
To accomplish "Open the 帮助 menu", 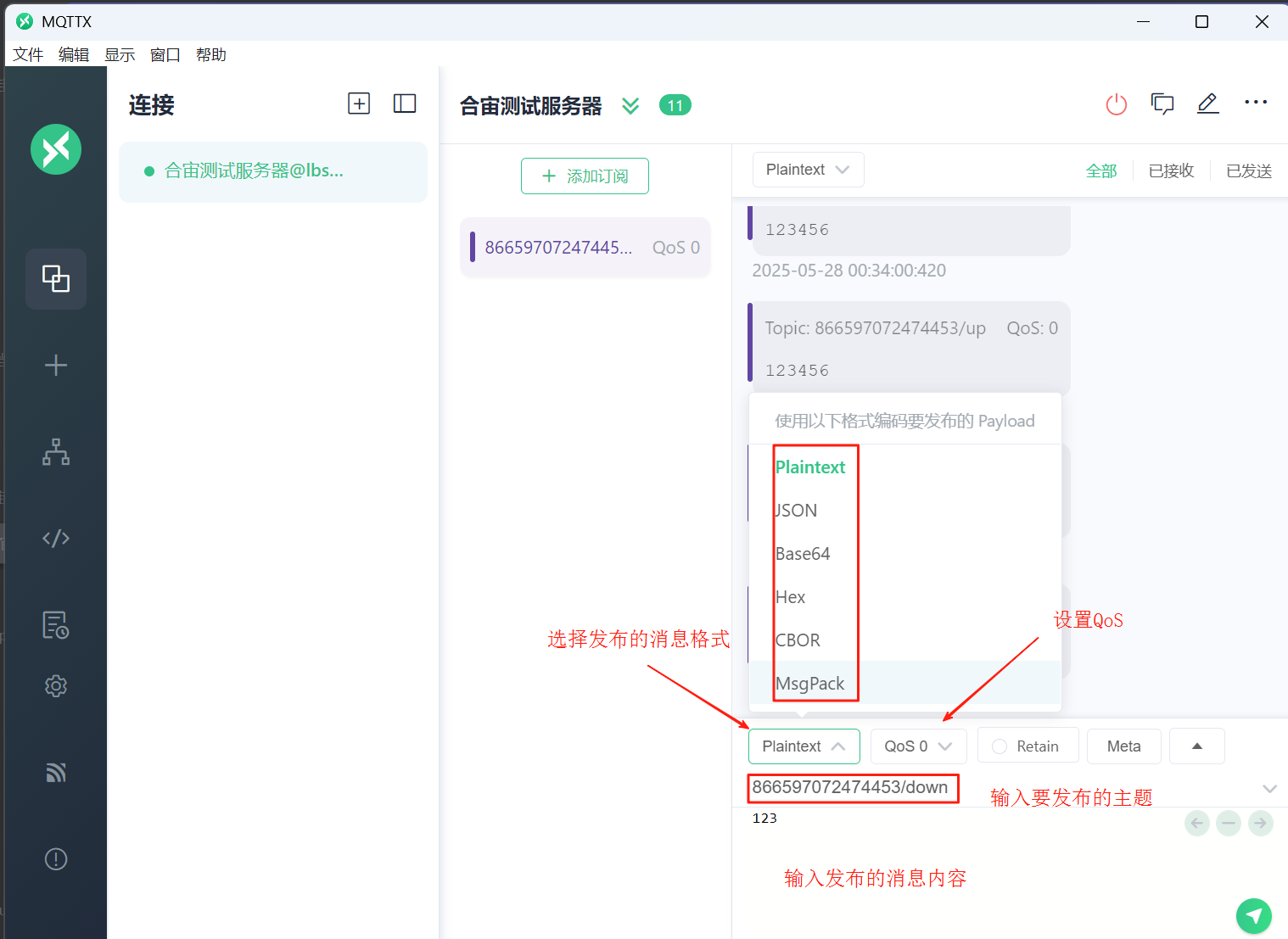I will pos(211,54).
